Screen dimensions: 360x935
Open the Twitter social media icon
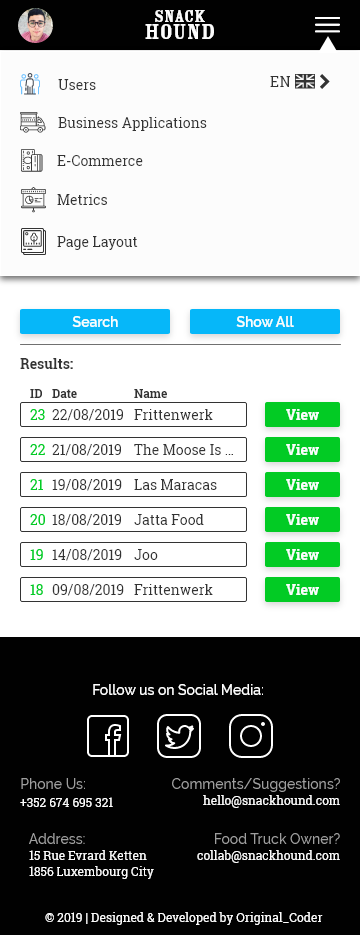pos(179,736)
